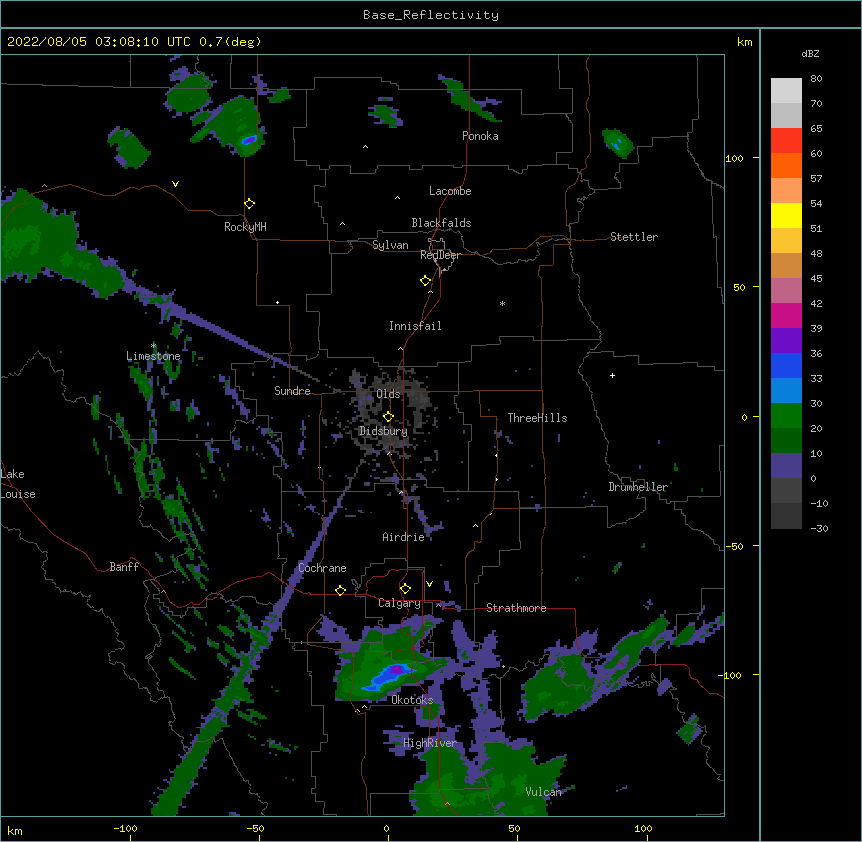Click the magenta storm core north of RockyMH
Viewport: 862px width, 842px height.
coord(249,140)
